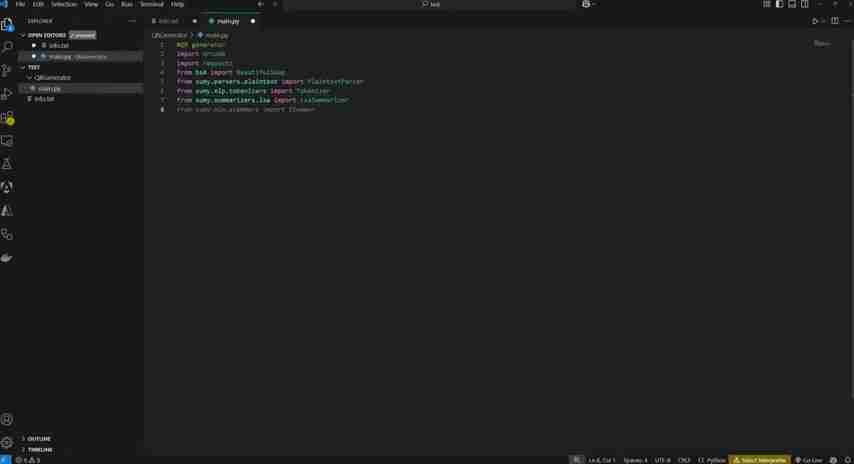The width and height of the screenshot is (854, 464).
Task: Click the Select Interpreter warning
Action: pyautogui.click(x=760, y=460)
